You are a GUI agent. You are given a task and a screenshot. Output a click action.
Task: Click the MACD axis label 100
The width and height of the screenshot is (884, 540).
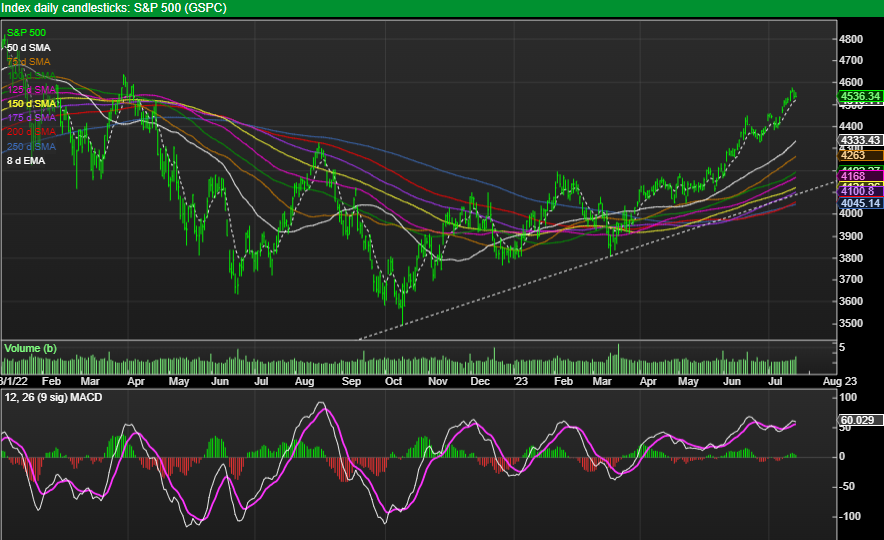(x=848, y=397)
